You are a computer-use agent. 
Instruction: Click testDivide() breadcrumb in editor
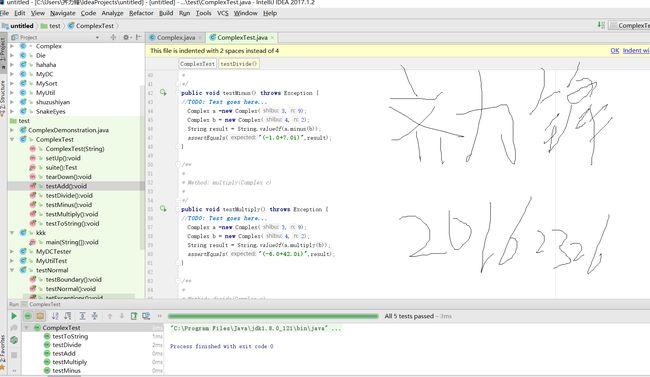(x=239, y=64)
